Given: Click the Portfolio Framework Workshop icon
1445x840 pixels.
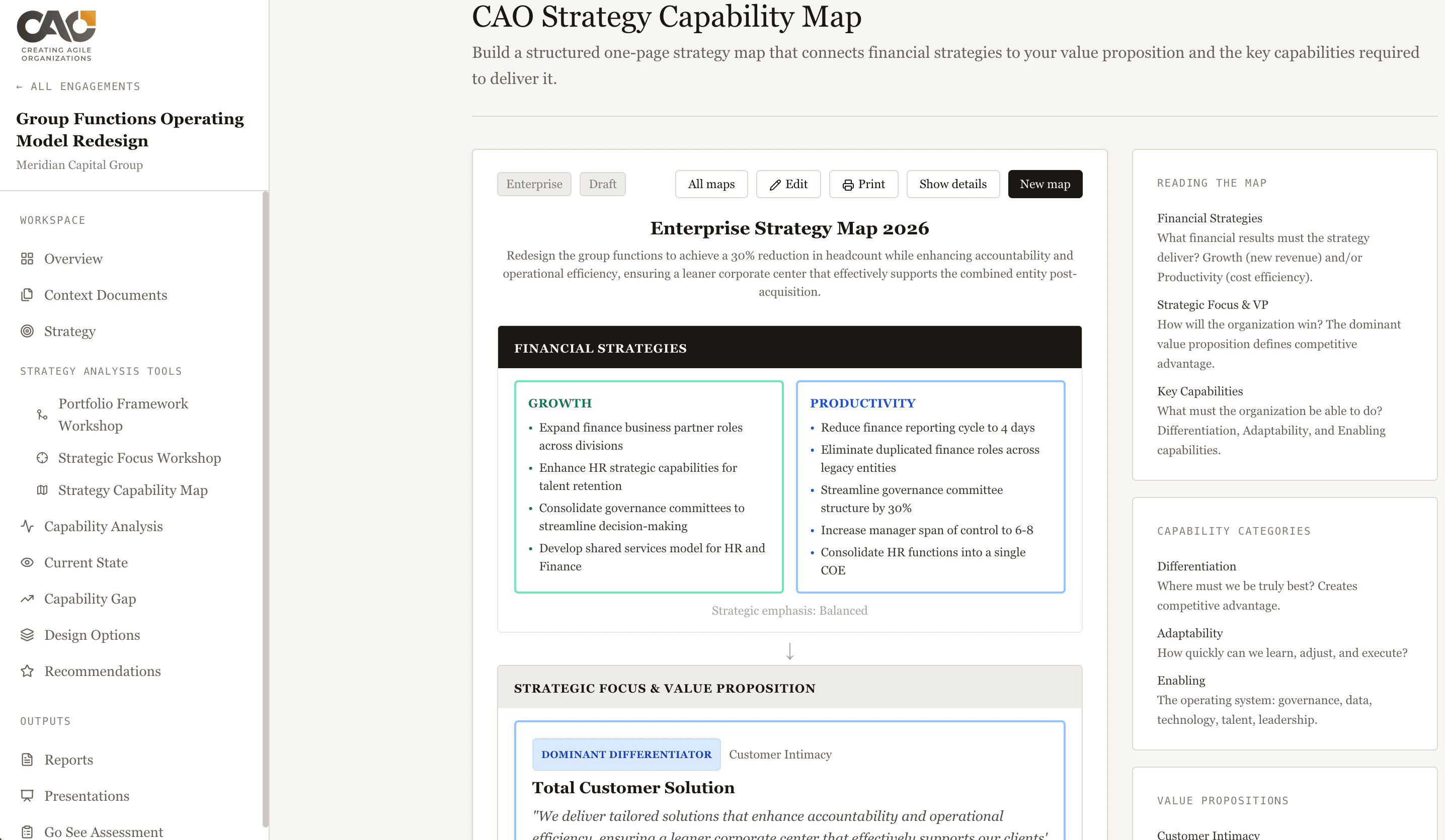Looking at the screenshot, I should (42, 414).
